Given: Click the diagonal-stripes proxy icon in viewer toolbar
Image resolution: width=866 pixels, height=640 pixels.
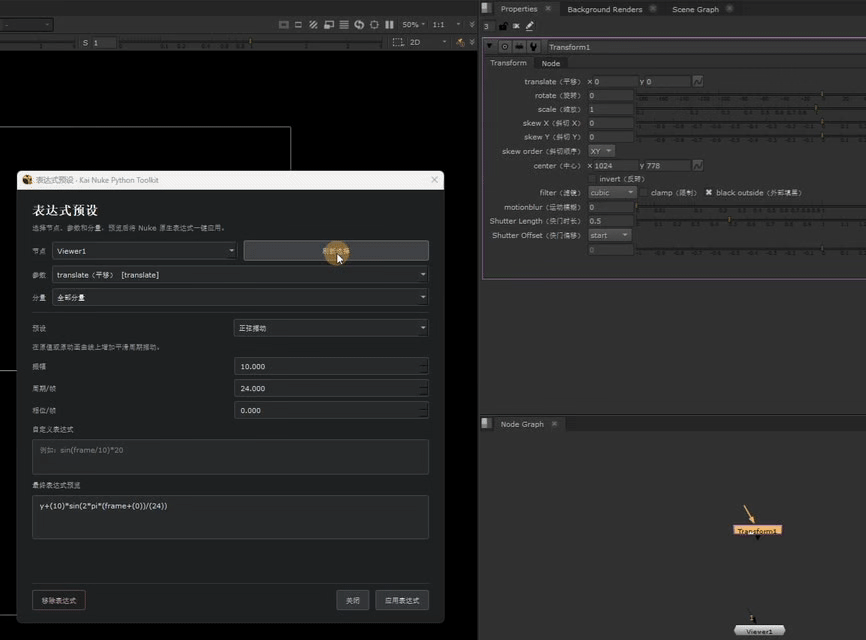Looking at the screenshot, I should (x=313, y=25).
